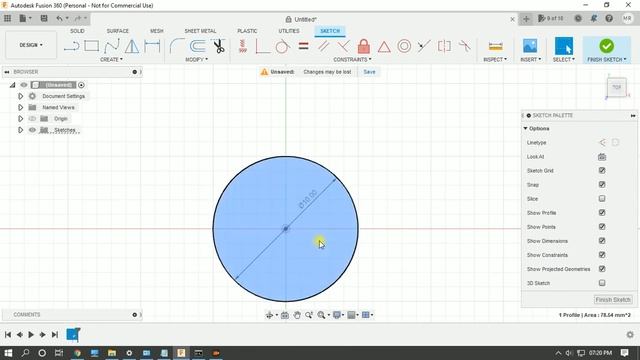Select the Line sketch tool
This screenshot has width=640, height=360.
point(71,46)
